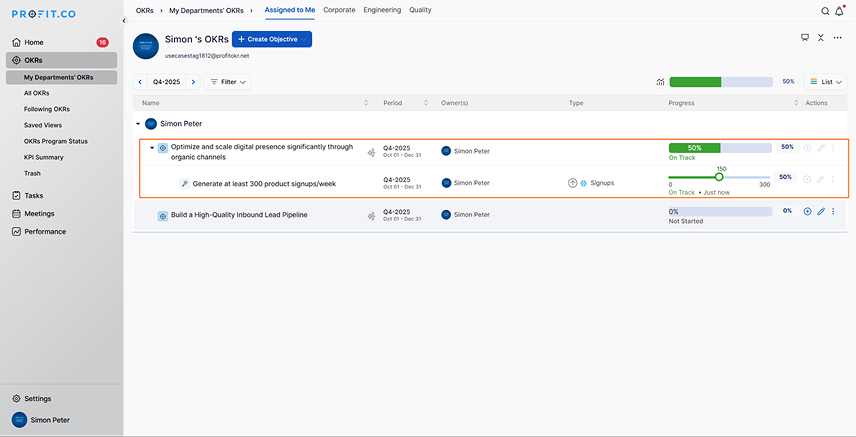
Task: Open the presentation view icon
Action: [x=805, y=38]
